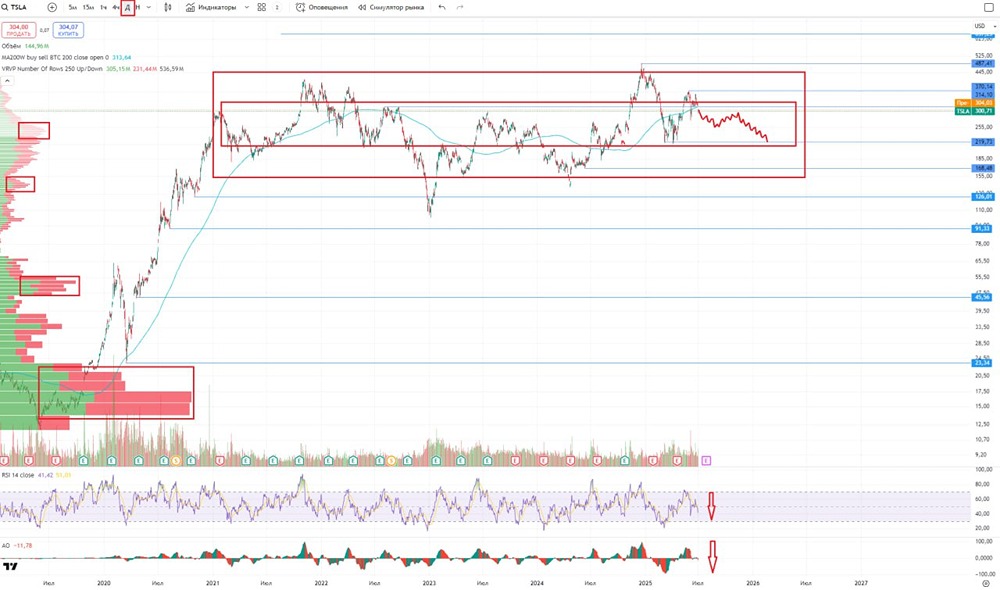This screenshot has width=1000, height=590.
Task: Undo the last chart action
Action: coord(442,7)
